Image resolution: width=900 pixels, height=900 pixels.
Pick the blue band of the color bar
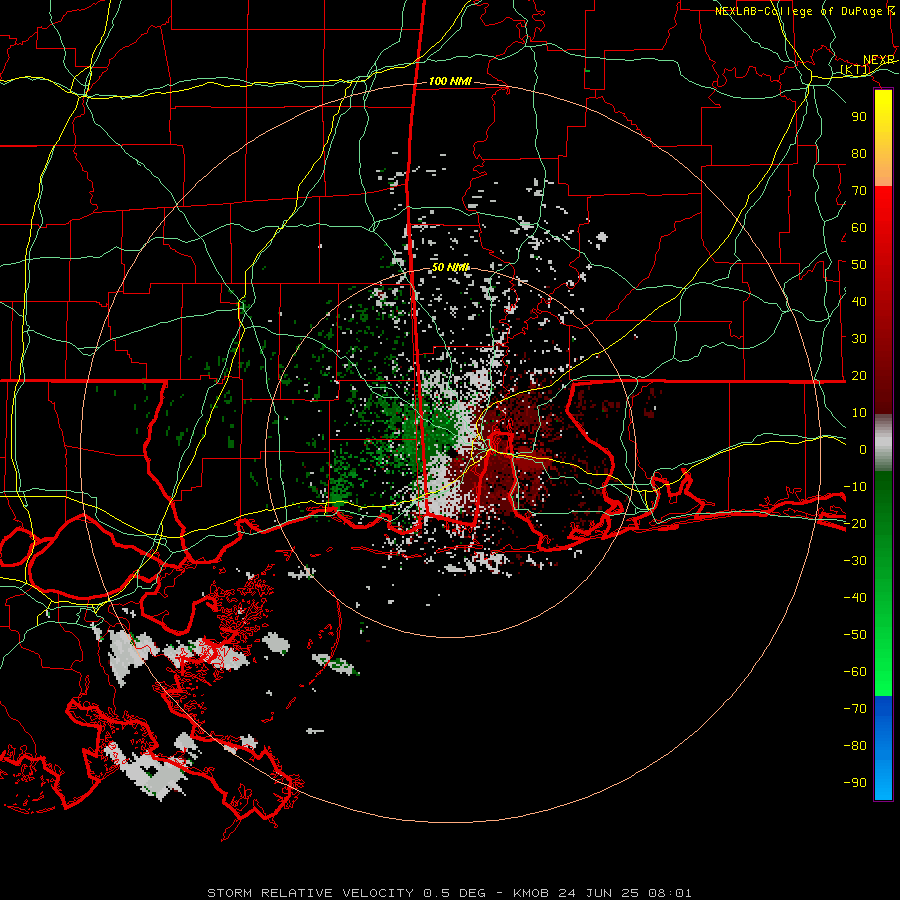pyautogui.click(x=883, y=747)
